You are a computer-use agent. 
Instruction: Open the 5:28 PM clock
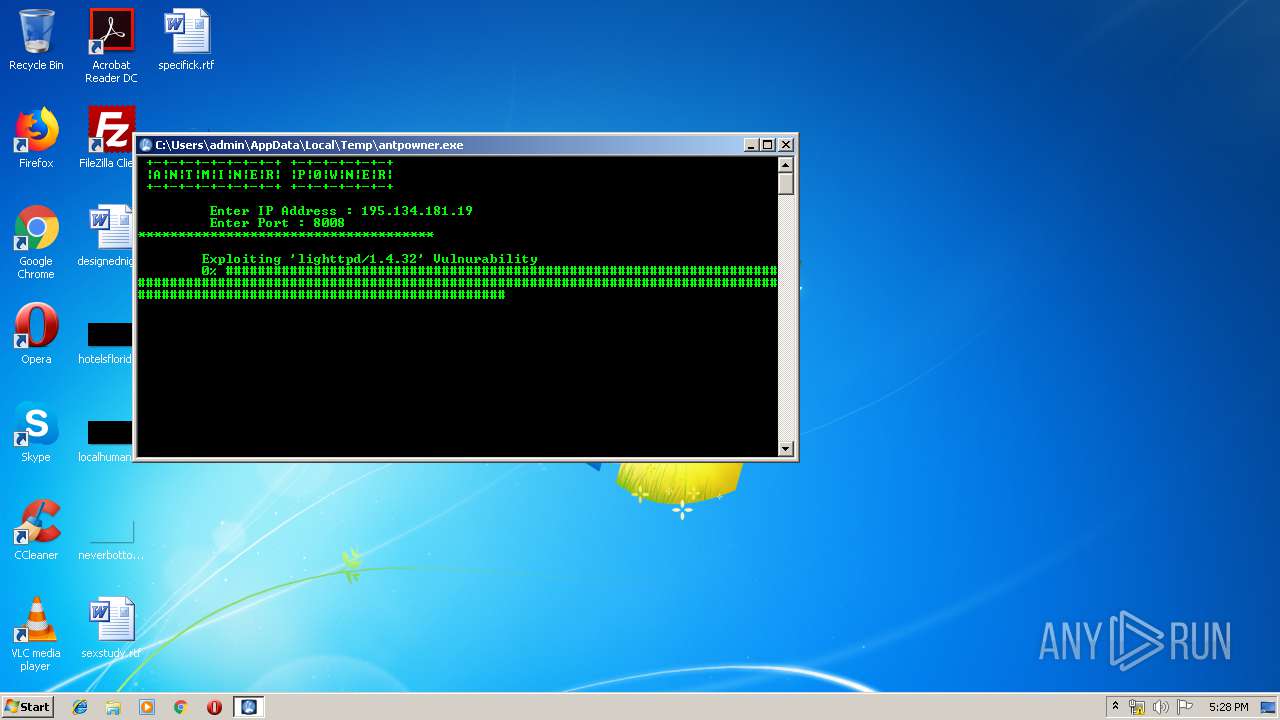1228,707
